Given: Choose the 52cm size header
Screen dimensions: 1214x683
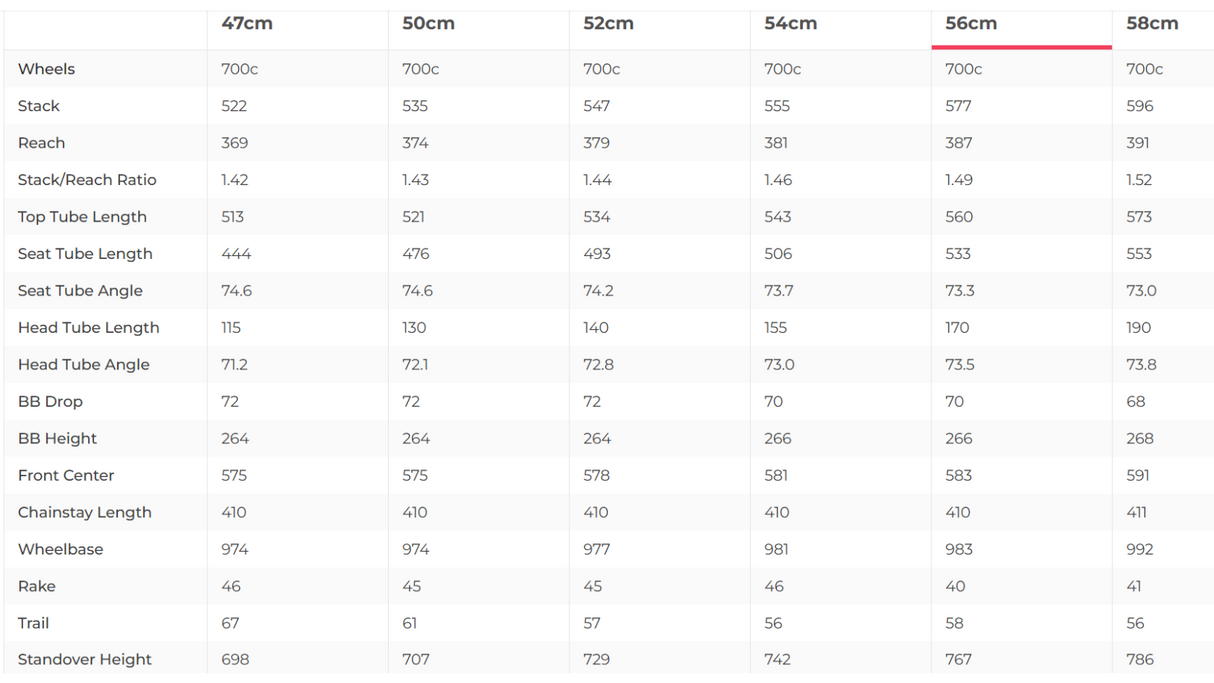Looking at the screenshot, I should point(608,24).
